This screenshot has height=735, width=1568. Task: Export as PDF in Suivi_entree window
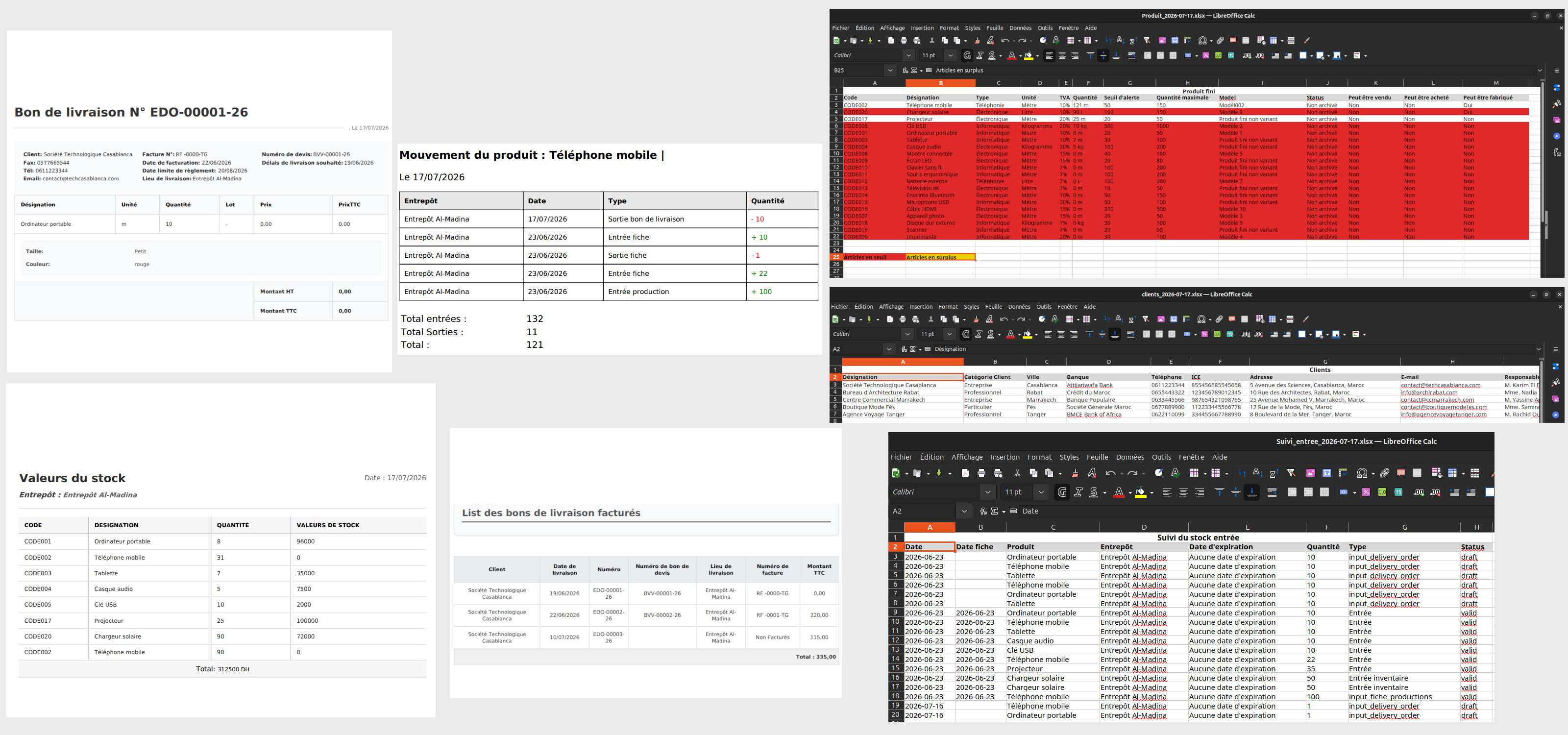click(965, 473)
